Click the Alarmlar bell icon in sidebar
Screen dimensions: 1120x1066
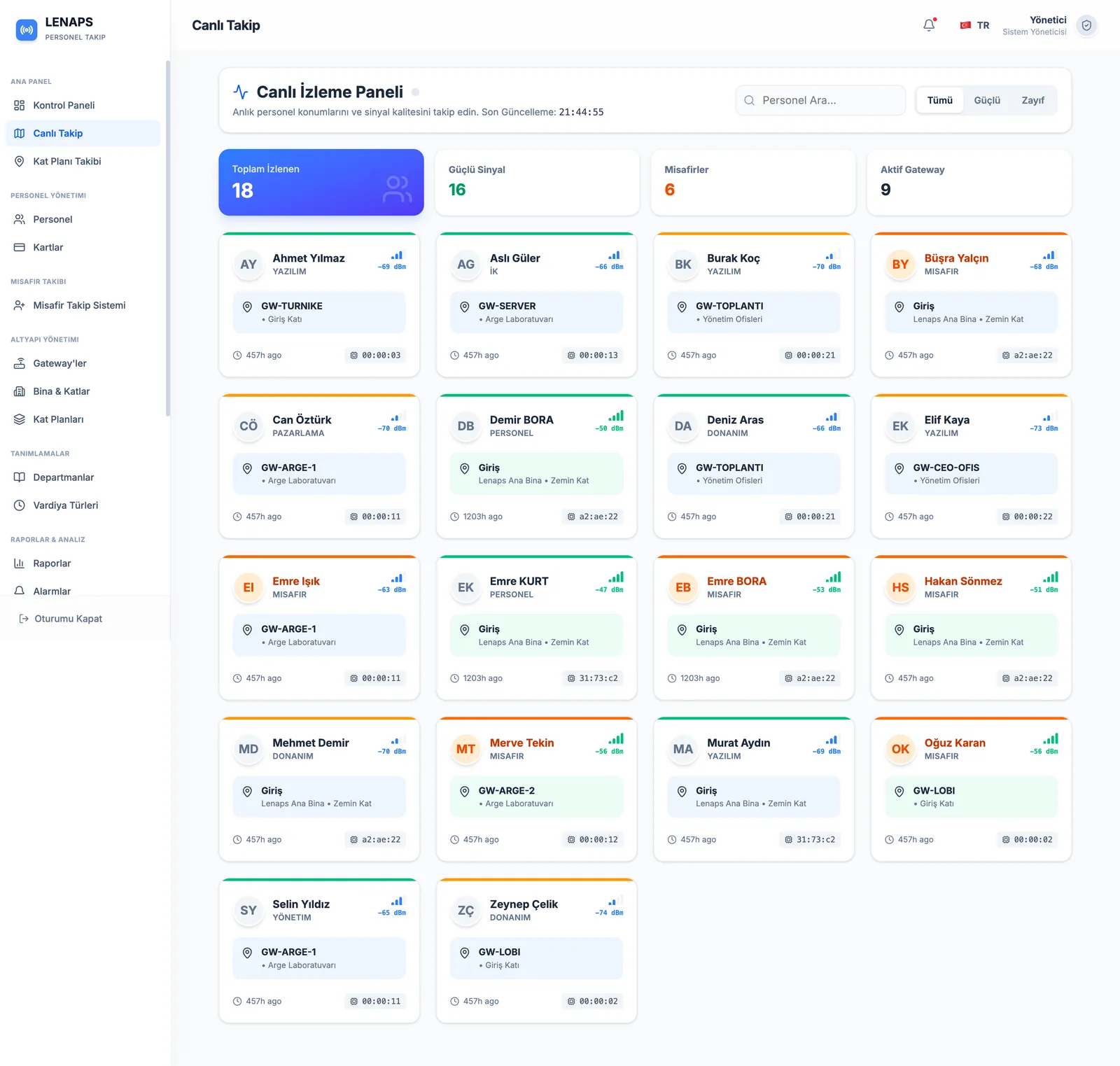[x=20, y=591]
